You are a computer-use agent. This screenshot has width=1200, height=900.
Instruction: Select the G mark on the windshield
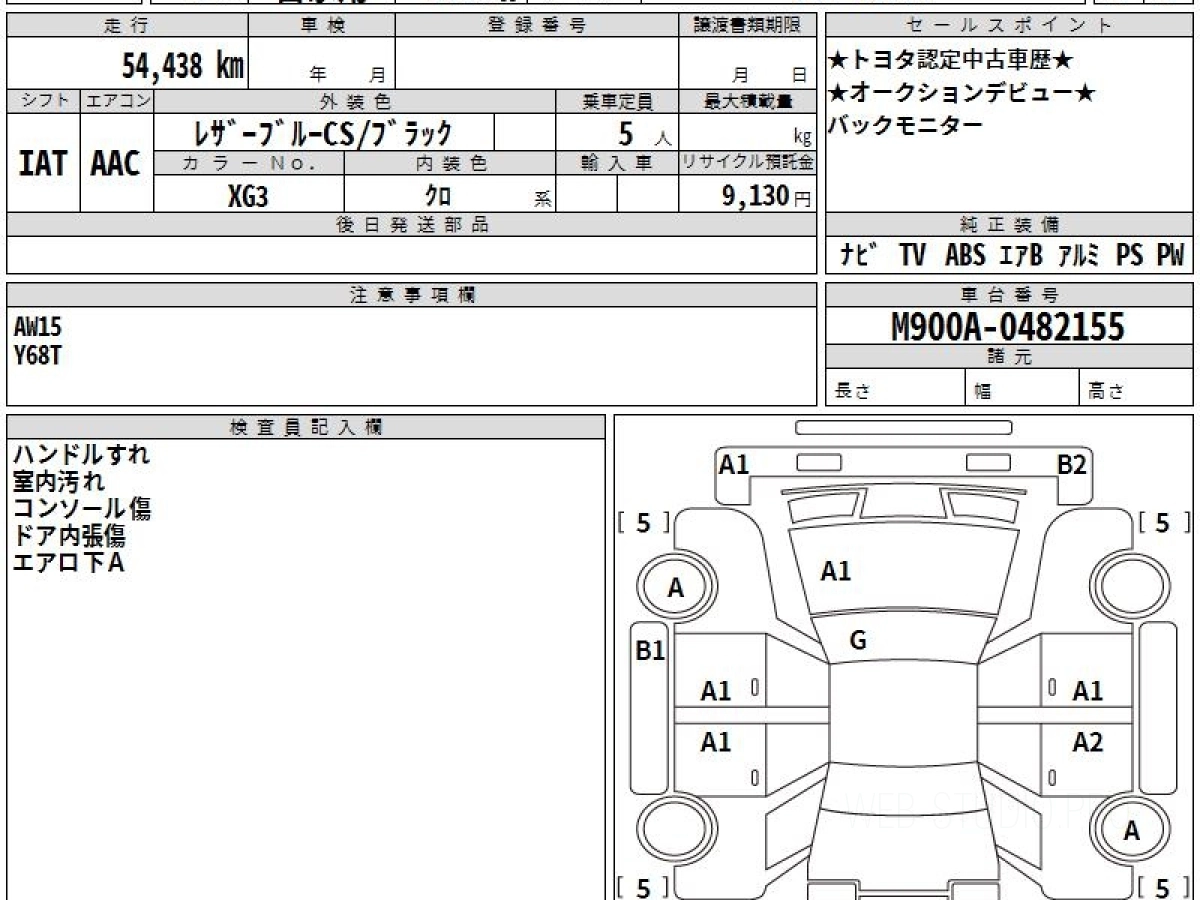pyautogui.click(x=857, y=642)
